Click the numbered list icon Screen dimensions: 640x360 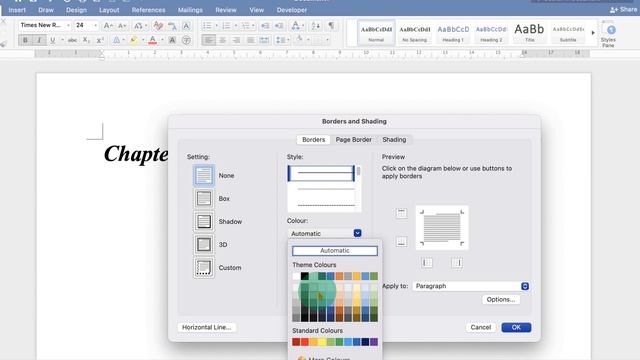coord(227,26)
